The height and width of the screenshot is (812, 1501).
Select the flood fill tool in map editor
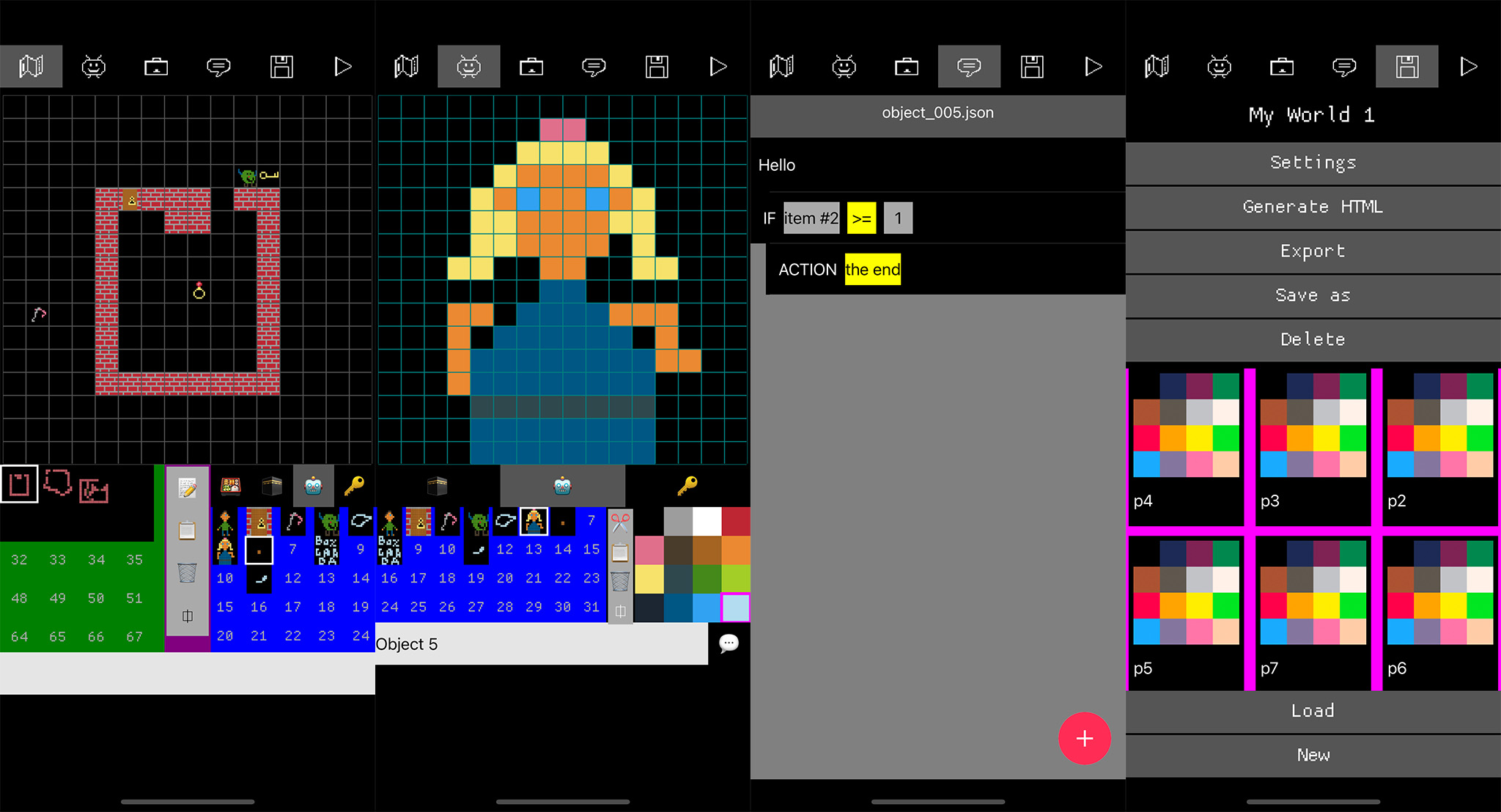tap(94, 490)
